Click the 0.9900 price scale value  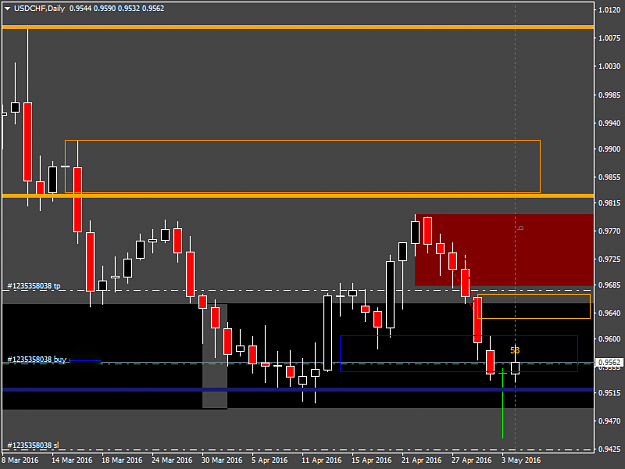point(609,149)
